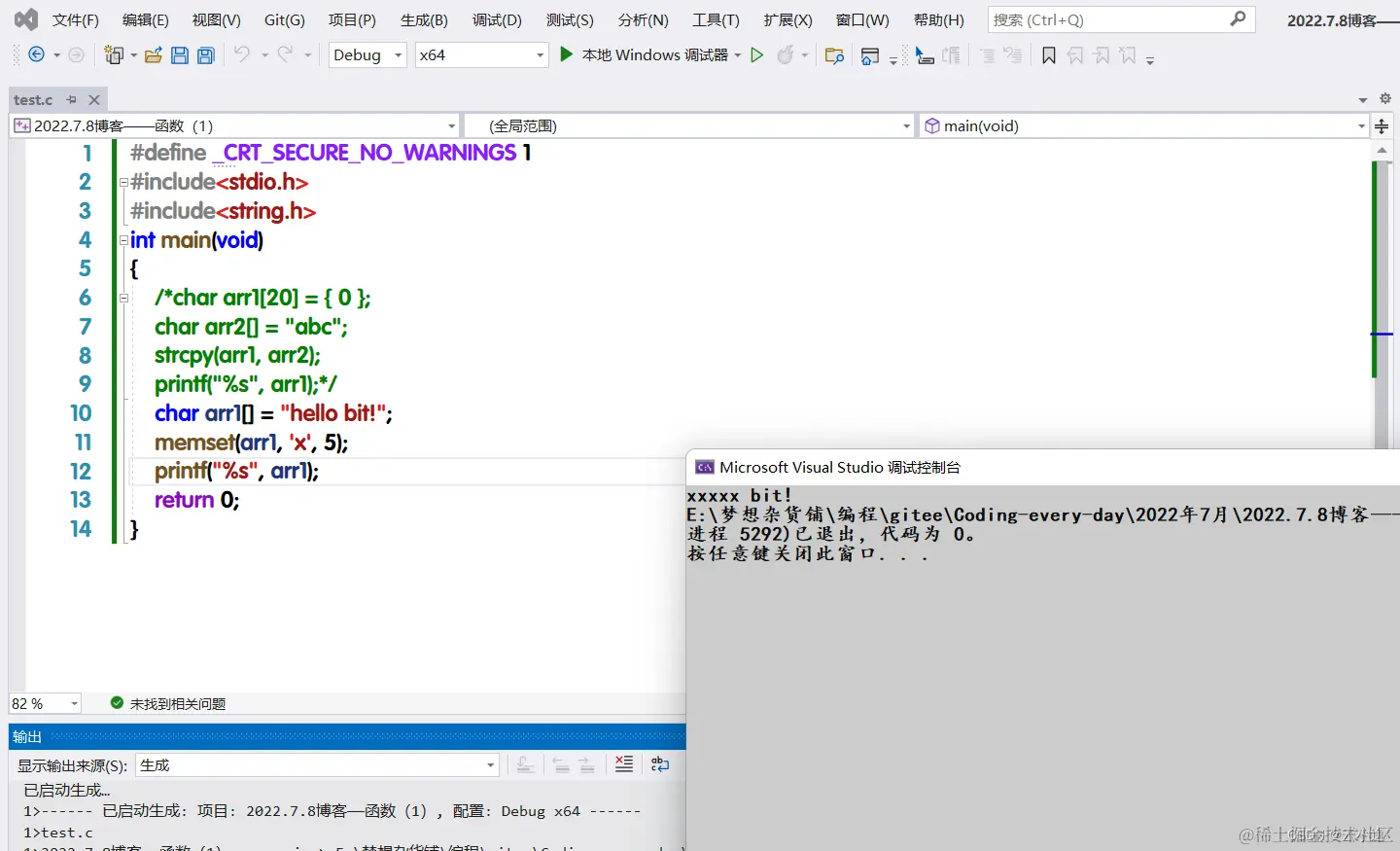Start without debugging outline play icon
Screen dimensions: 1400x851
(x=757, y=55)
